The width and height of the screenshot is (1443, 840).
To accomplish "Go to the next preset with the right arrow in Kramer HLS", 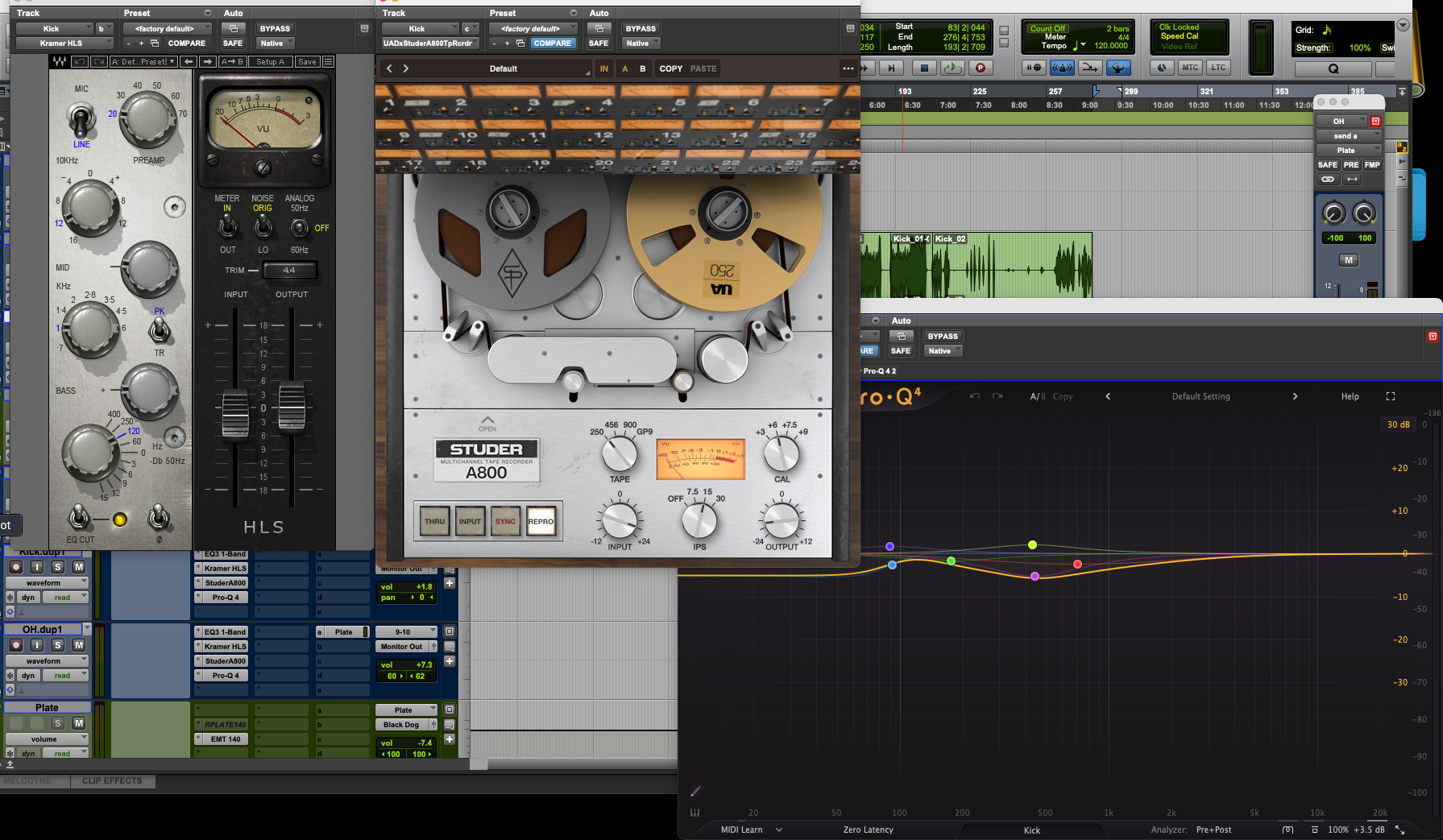I will coord(208,62).
